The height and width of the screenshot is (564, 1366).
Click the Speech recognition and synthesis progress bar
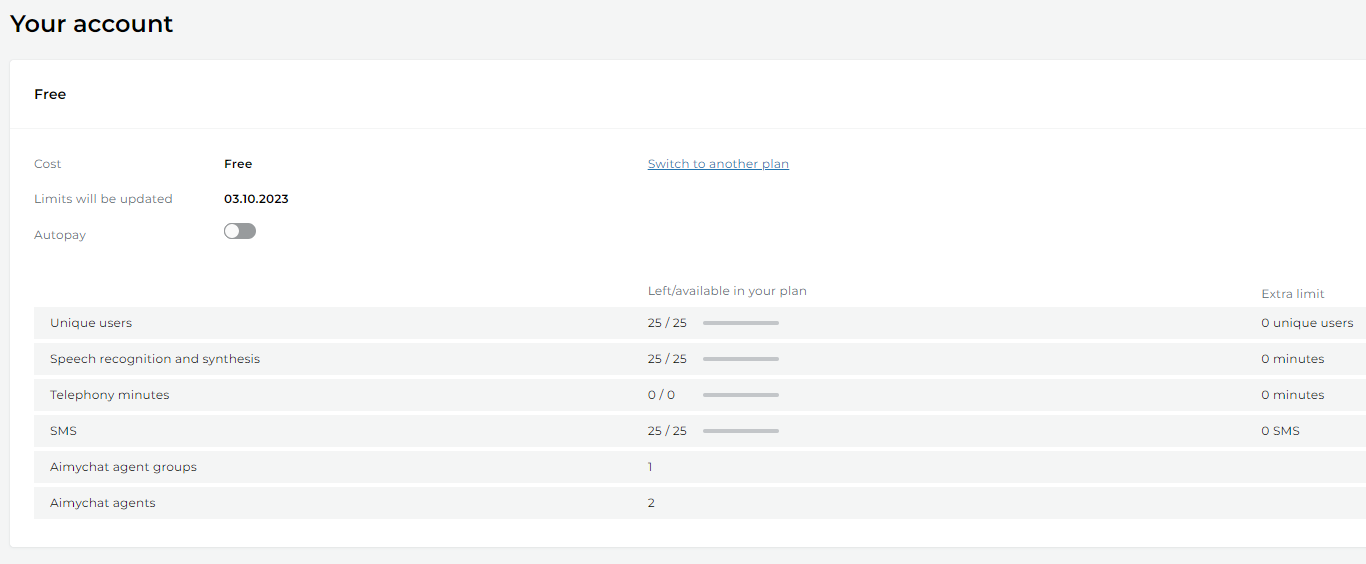(740, 359)
